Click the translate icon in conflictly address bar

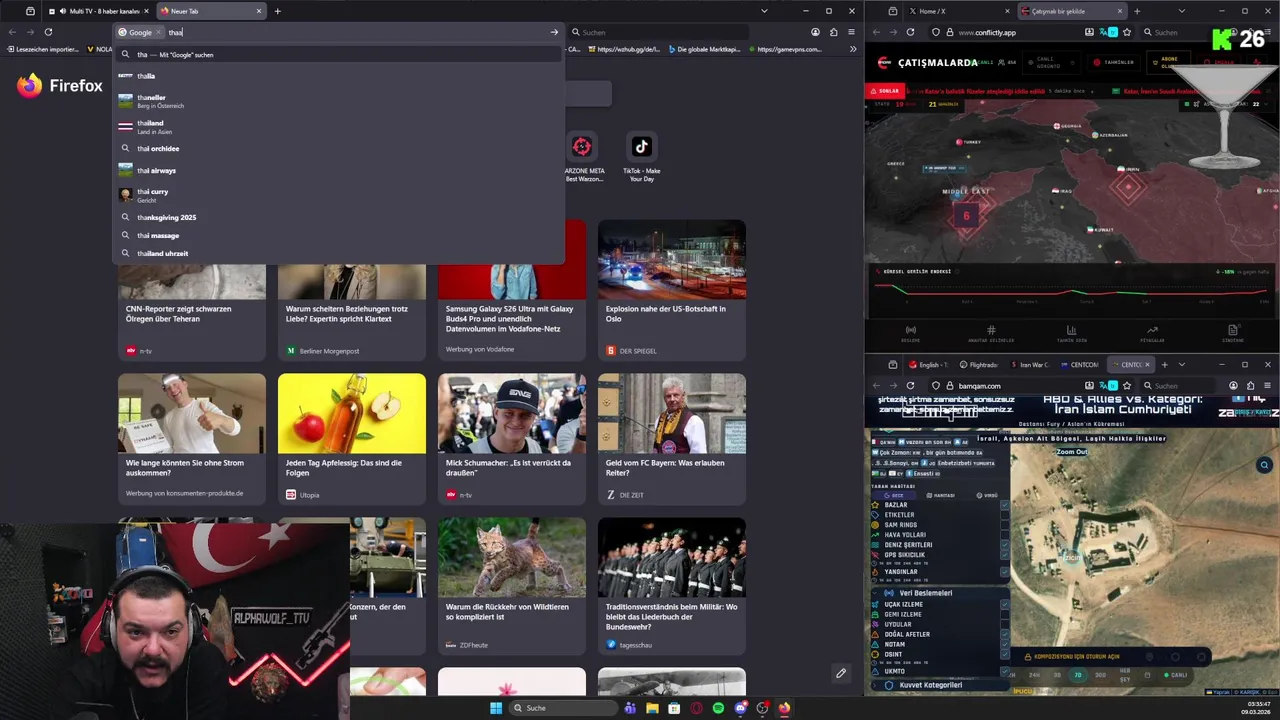tap(1109, 32)
